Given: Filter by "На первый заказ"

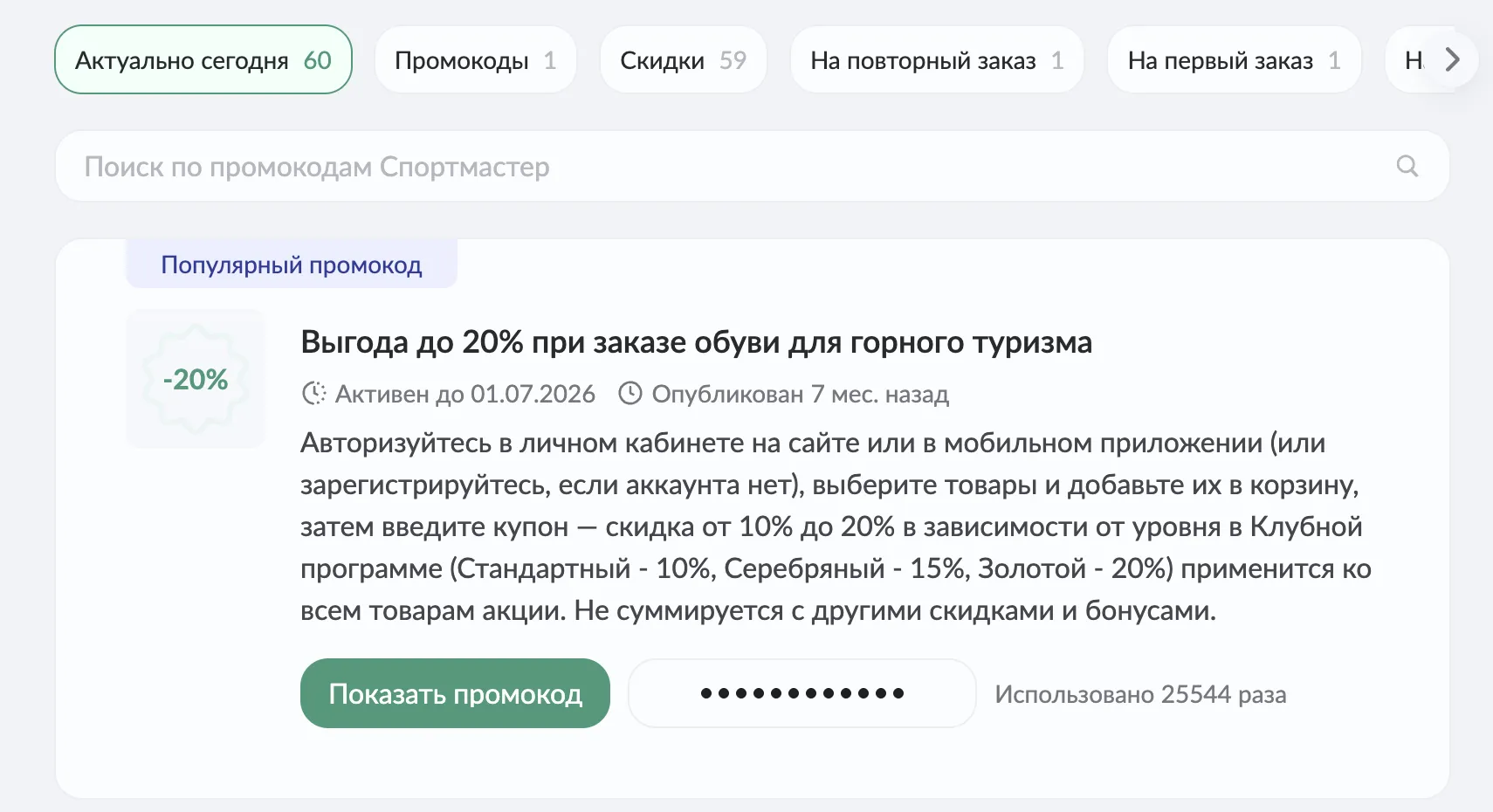Looking at the screenshot, I should [x=1234, y=60].
